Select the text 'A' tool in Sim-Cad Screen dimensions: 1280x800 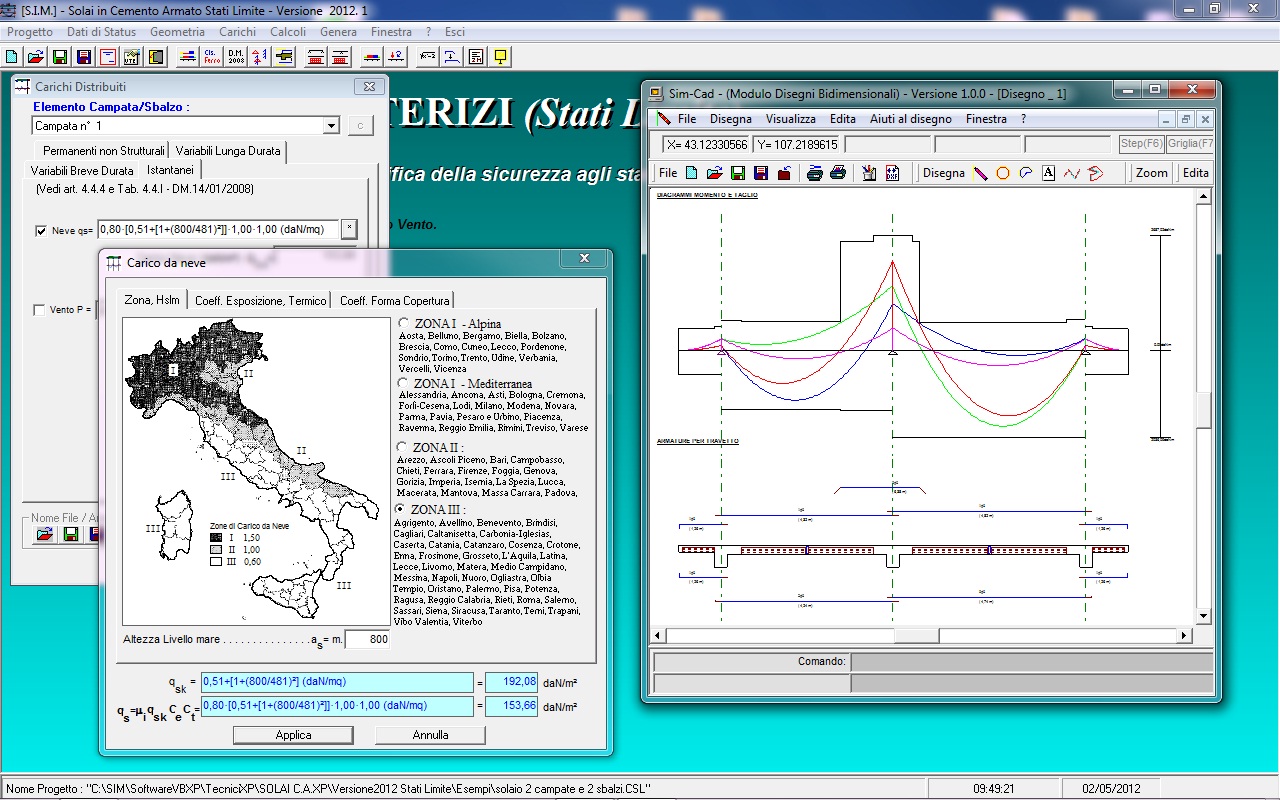pos(1048,173)
